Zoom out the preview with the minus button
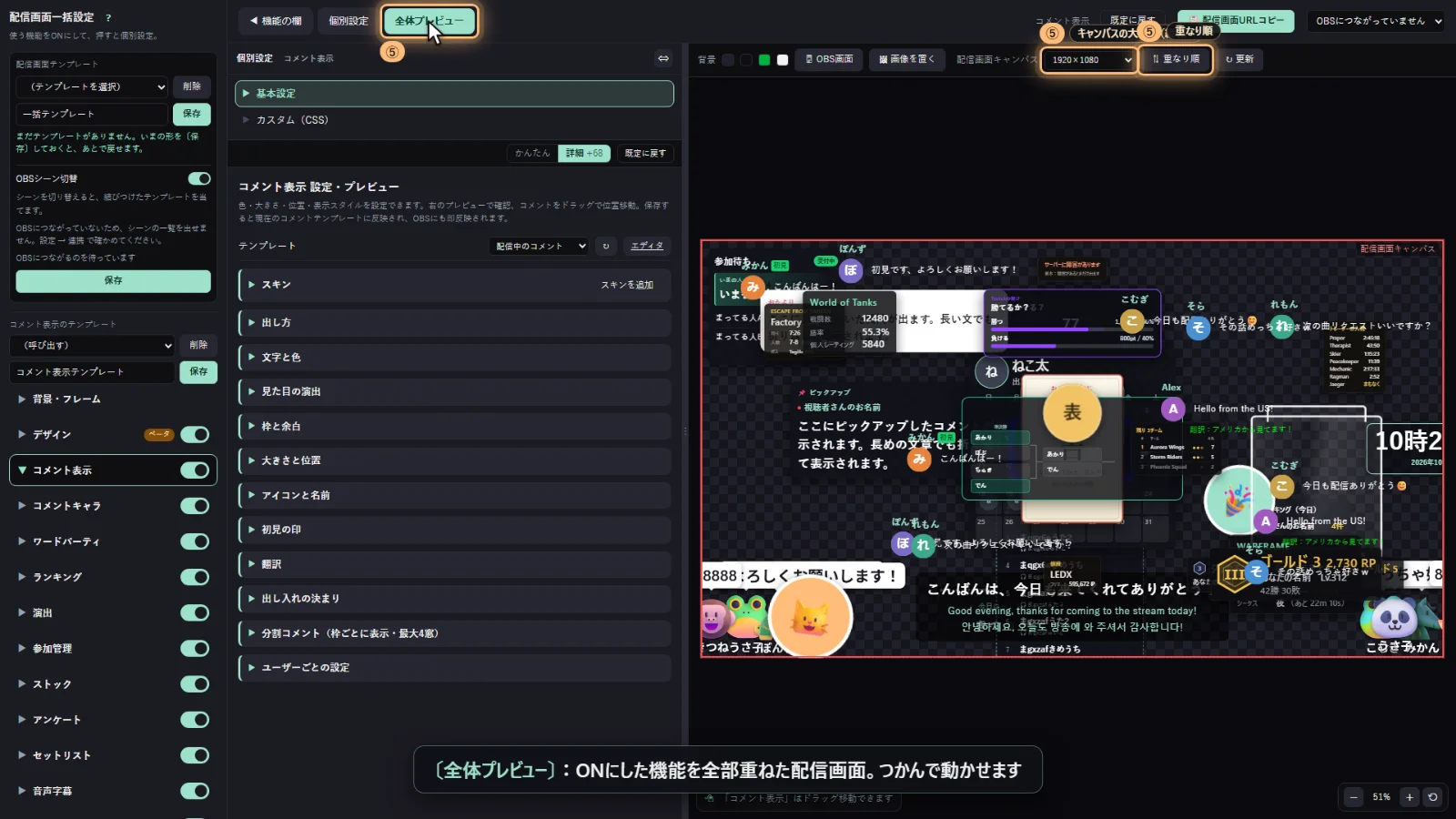 click(1353, 797)
